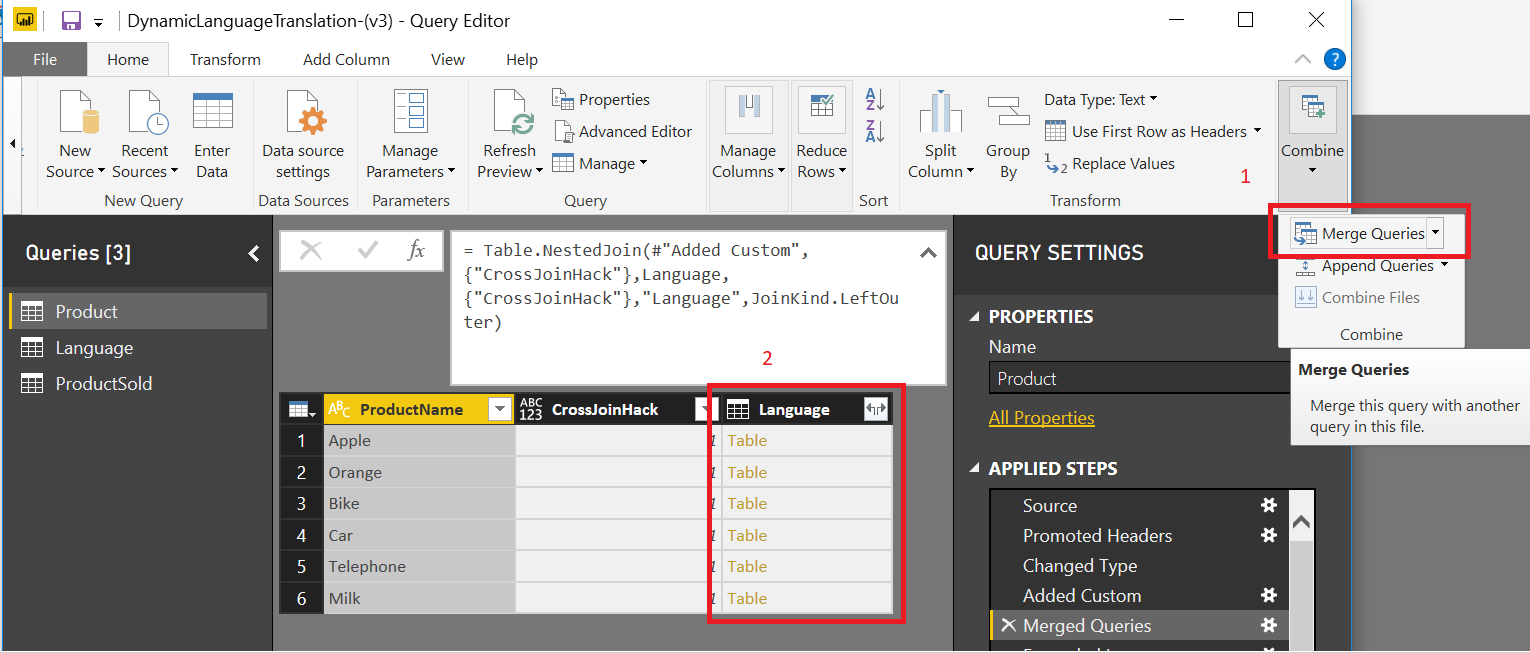This screenshot has height=653, width=1530.
Task: Open CrossJoinHack column filter dropdown
Action: pyautogui.click(x=705, y=409)
